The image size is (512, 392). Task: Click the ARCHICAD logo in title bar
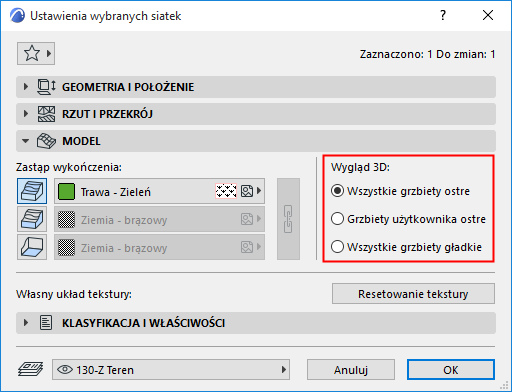(17, 16)
